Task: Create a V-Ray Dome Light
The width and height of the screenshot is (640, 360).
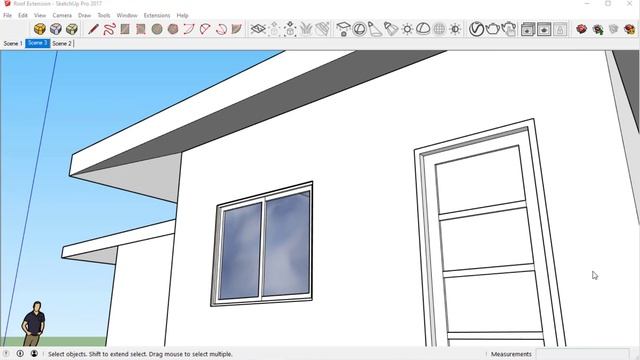Action: 423,29
